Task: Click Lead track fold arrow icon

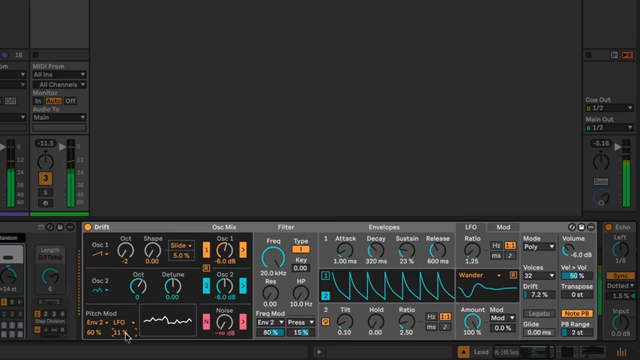Action: [463, 352]
